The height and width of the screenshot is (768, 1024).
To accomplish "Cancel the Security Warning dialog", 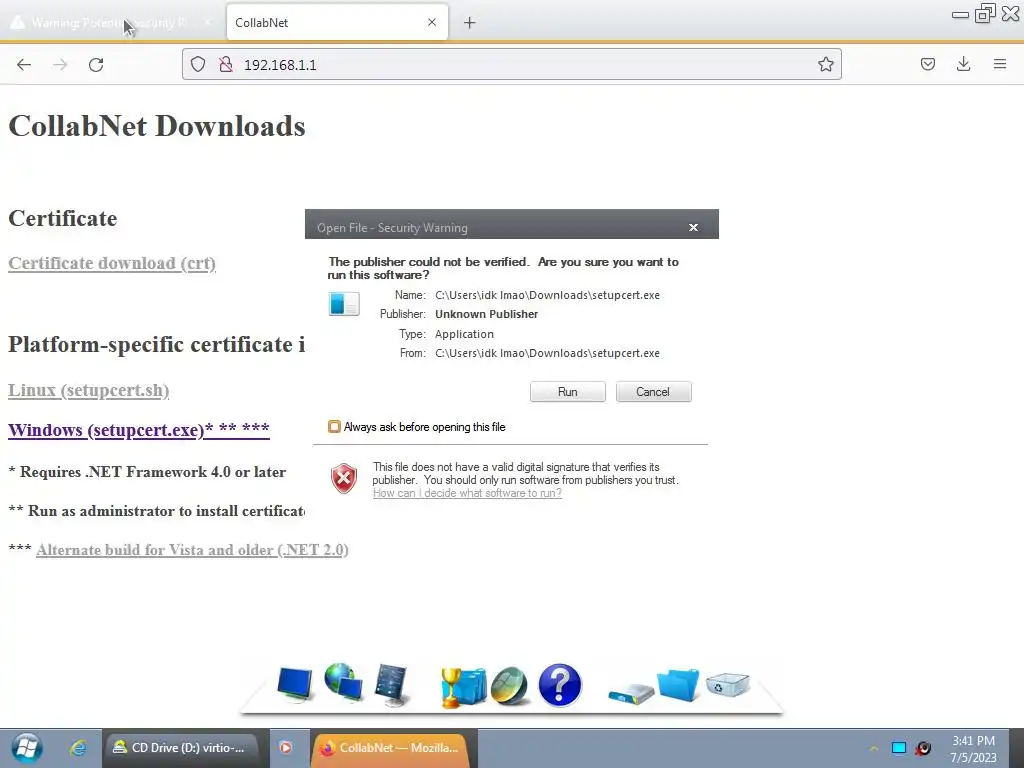I will [x=653, y=392].
